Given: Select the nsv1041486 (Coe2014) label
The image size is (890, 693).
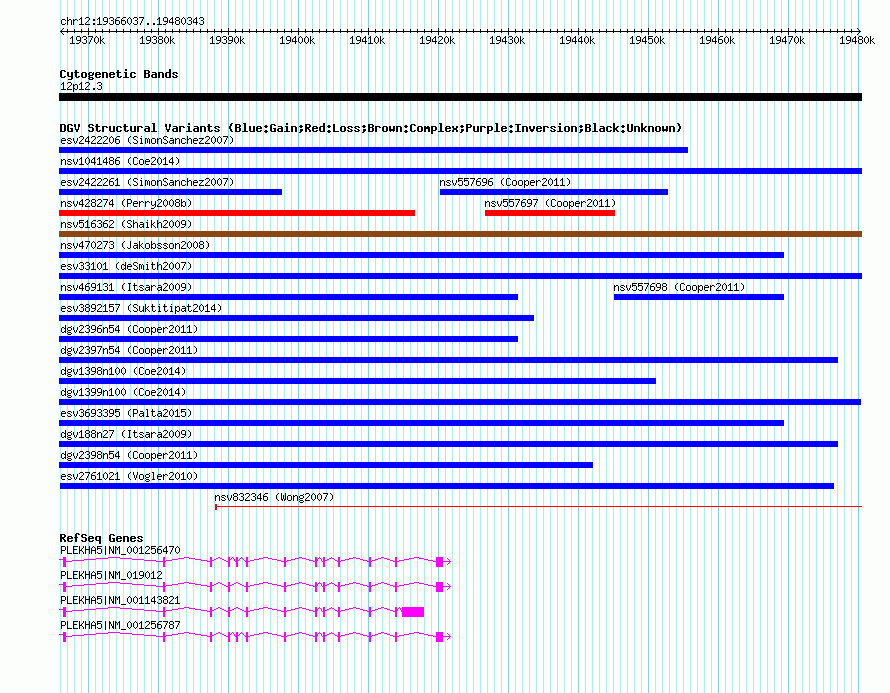Looking at the screenshot, I should (x=120, y=161).
